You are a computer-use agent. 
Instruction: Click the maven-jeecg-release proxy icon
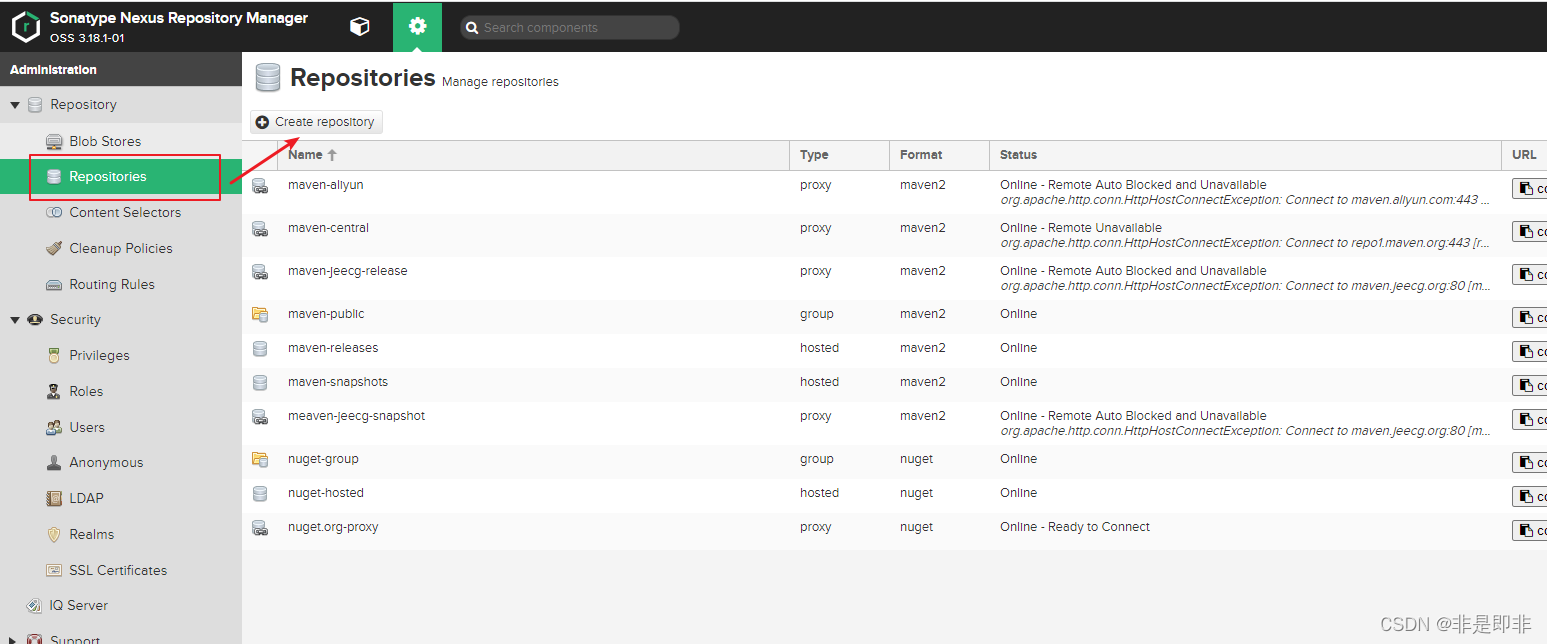click(x=260, y=272)
